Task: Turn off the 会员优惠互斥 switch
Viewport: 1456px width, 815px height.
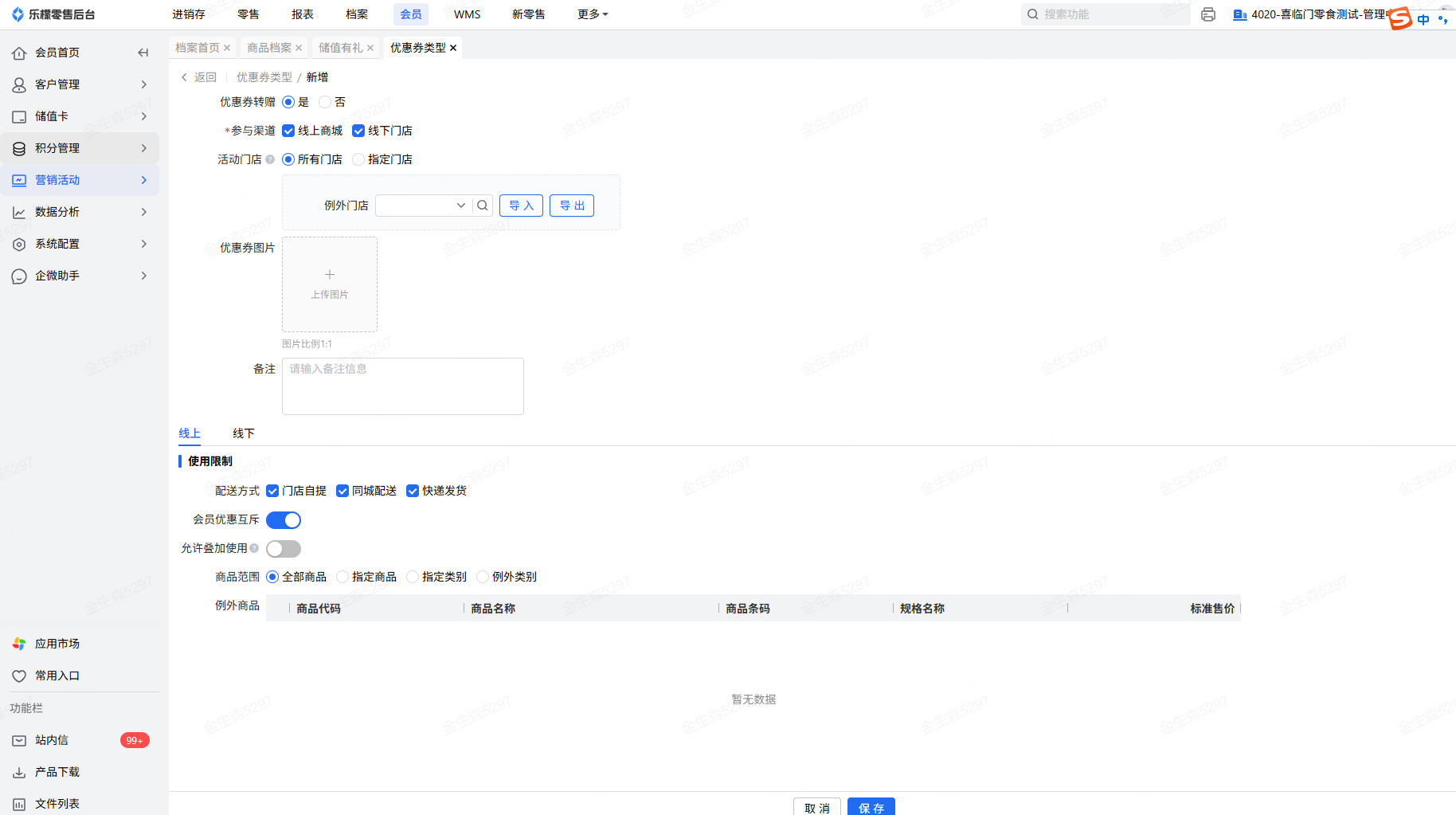Action: pyautogui.click(x=284, y=520)
